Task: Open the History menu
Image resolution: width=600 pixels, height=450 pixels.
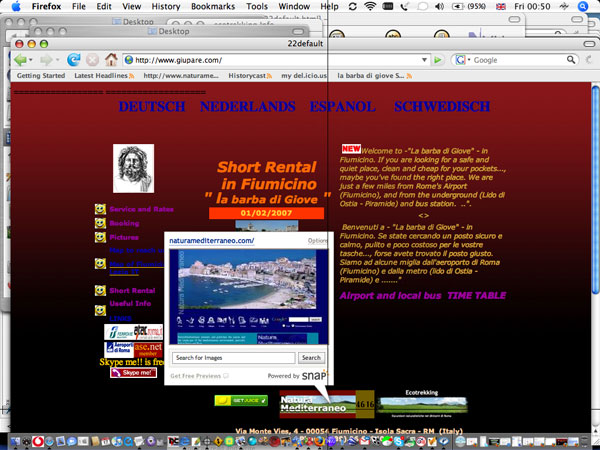Action: pos(166,6)
